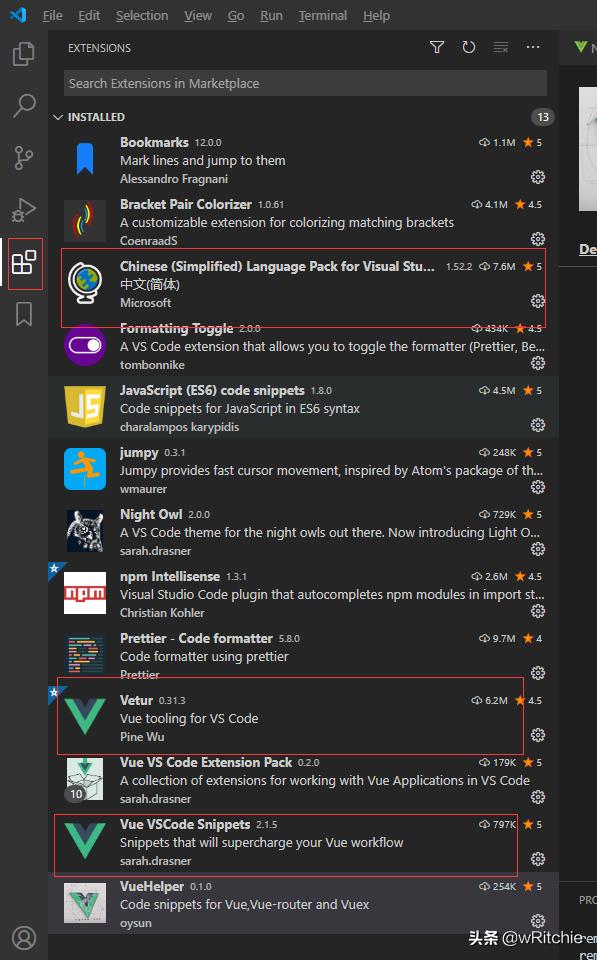Open the Run and Debug view
Image resolution: width=597 pixels, height=960 pixels.
tap(24, 210)
